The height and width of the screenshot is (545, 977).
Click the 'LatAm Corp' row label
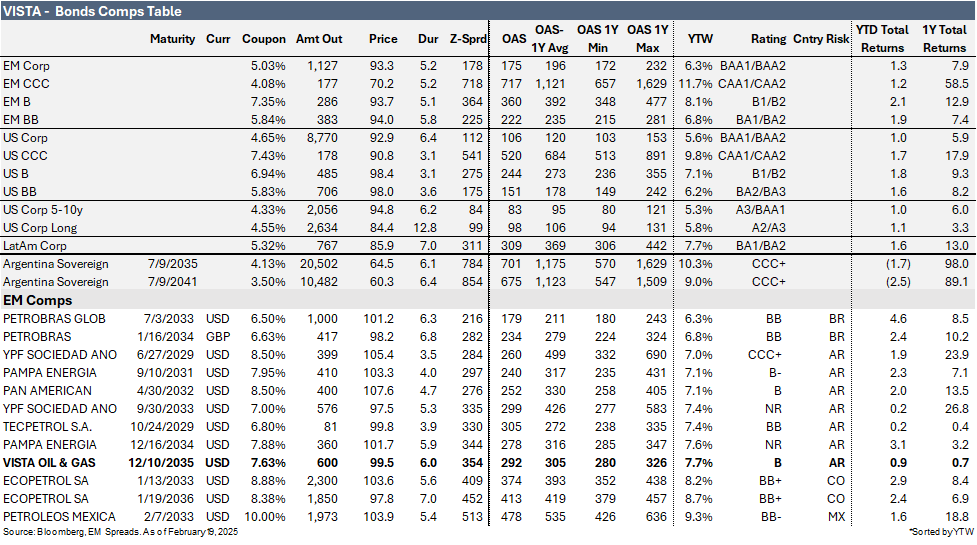[x=35, y=246]
